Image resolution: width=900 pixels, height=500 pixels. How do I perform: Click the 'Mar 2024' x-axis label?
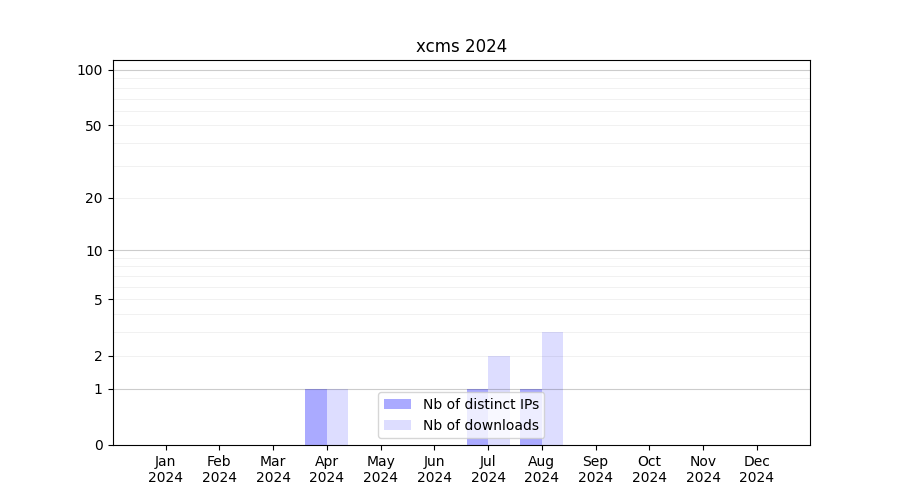(273, 469)
